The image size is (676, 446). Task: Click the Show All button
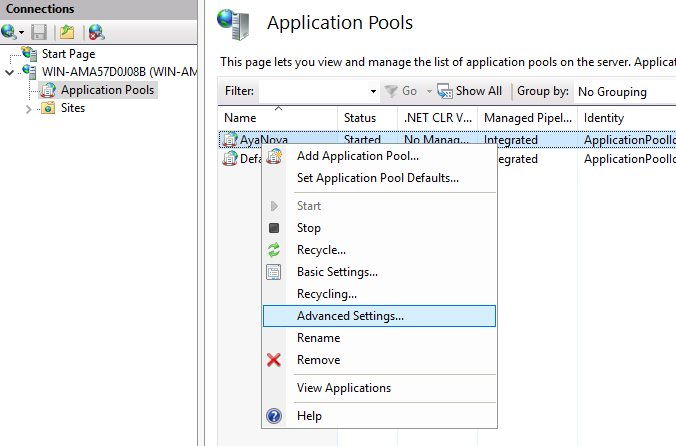pyautogui.click(x=469, y=91)
